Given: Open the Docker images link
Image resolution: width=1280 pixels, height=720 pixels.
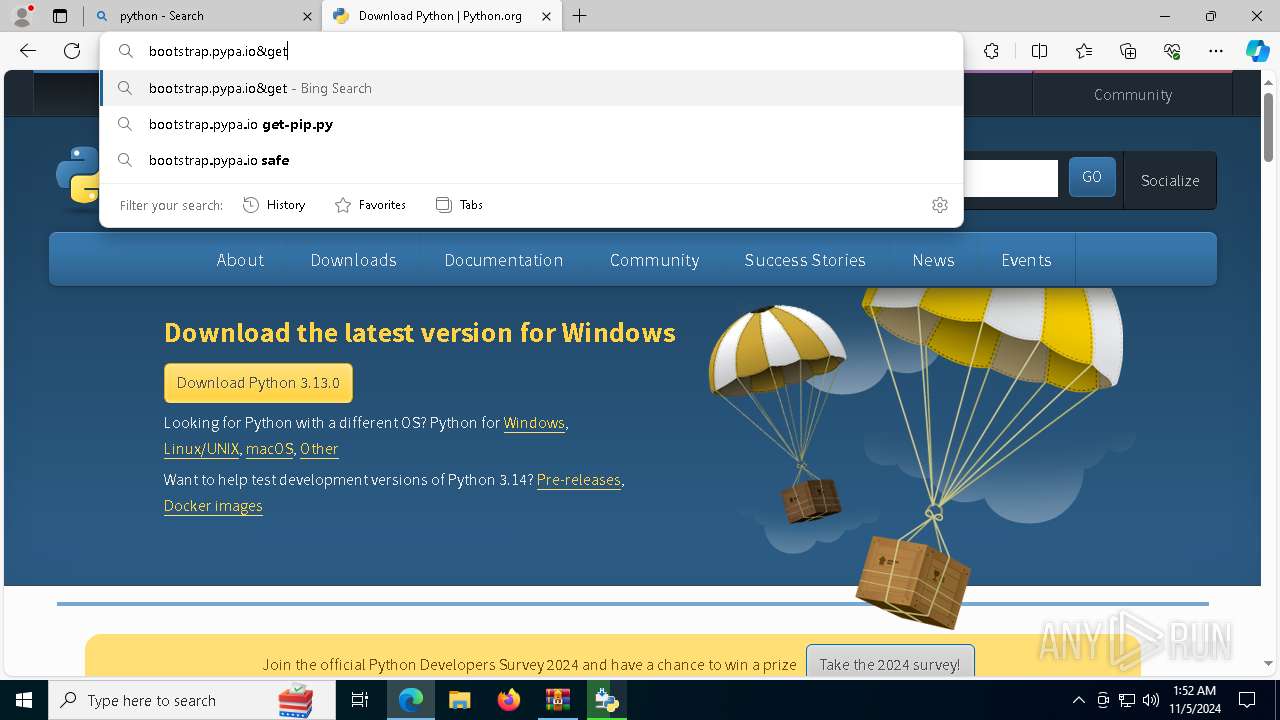Looking at the screenshot, I should [213, 506].
